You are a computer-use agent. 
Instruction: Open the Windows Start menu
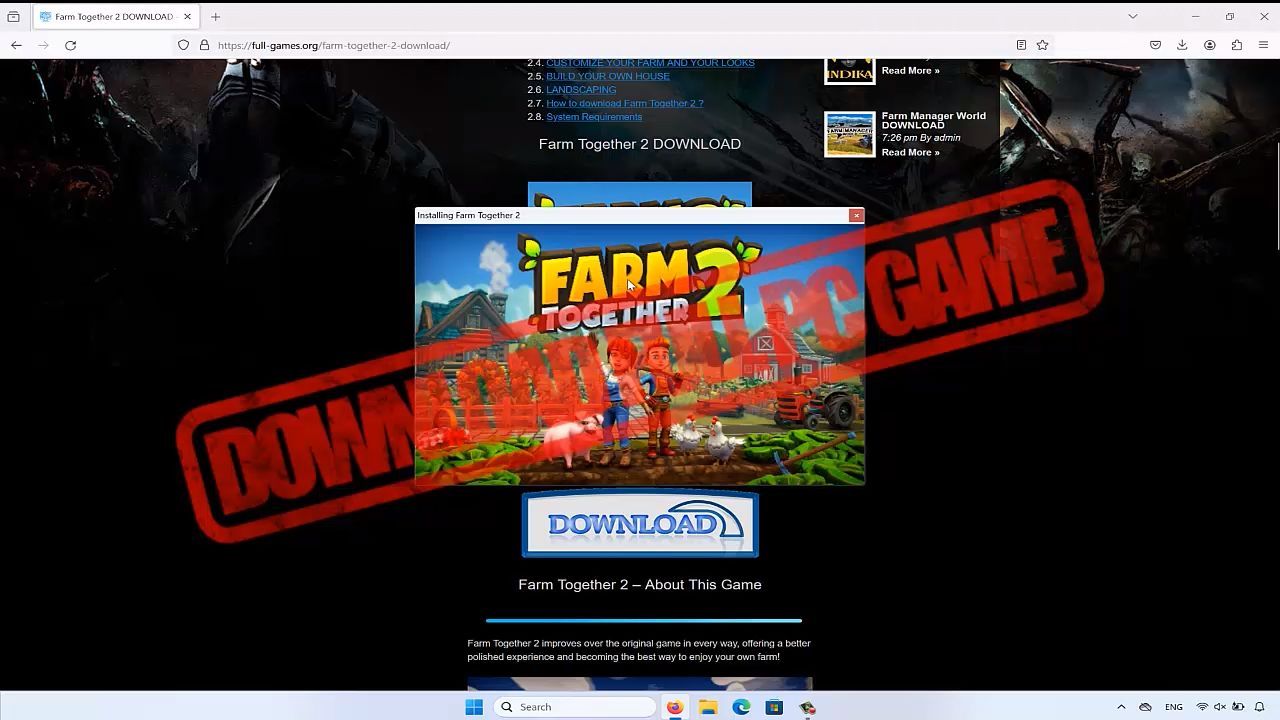(474, 707)
